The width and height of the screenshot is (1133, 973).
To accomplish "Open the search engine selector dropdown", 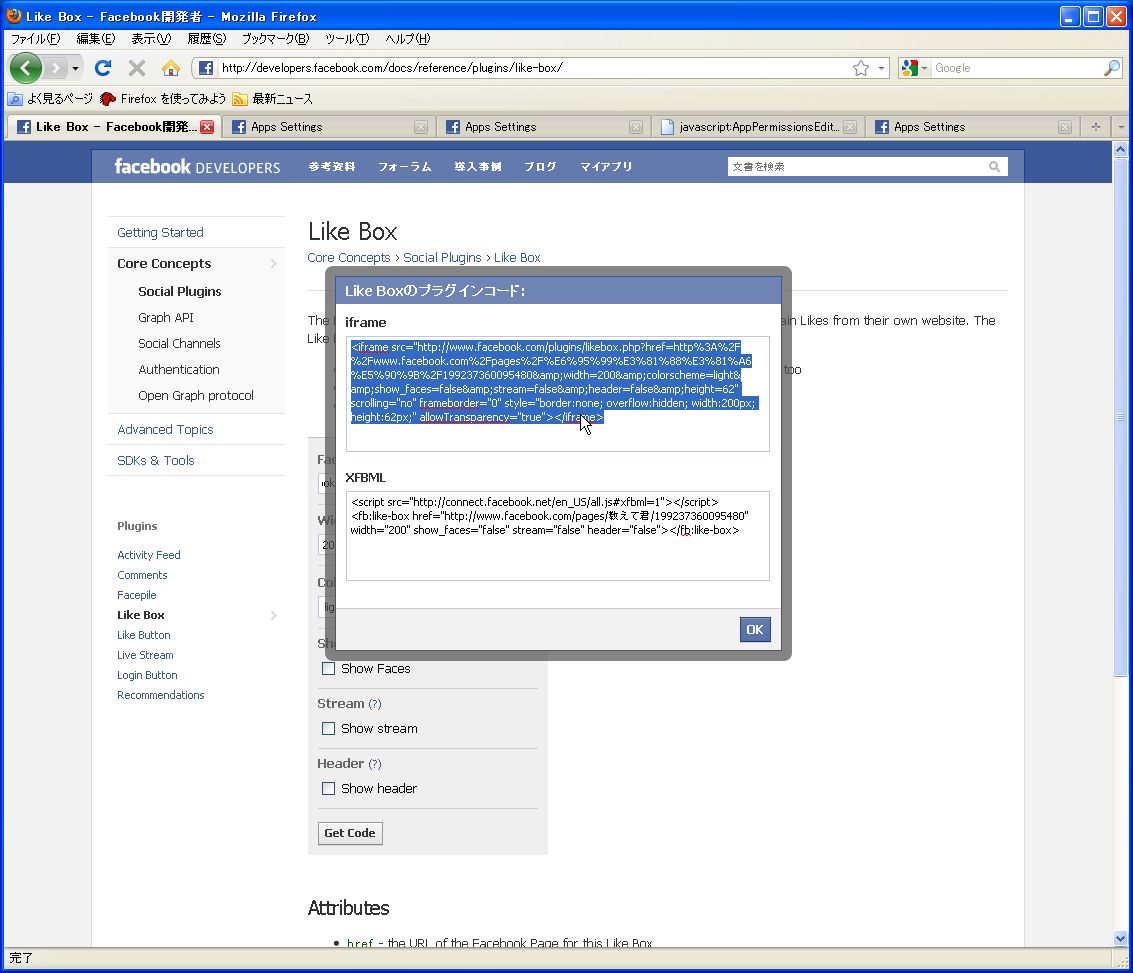I will [x=923, y=68].
